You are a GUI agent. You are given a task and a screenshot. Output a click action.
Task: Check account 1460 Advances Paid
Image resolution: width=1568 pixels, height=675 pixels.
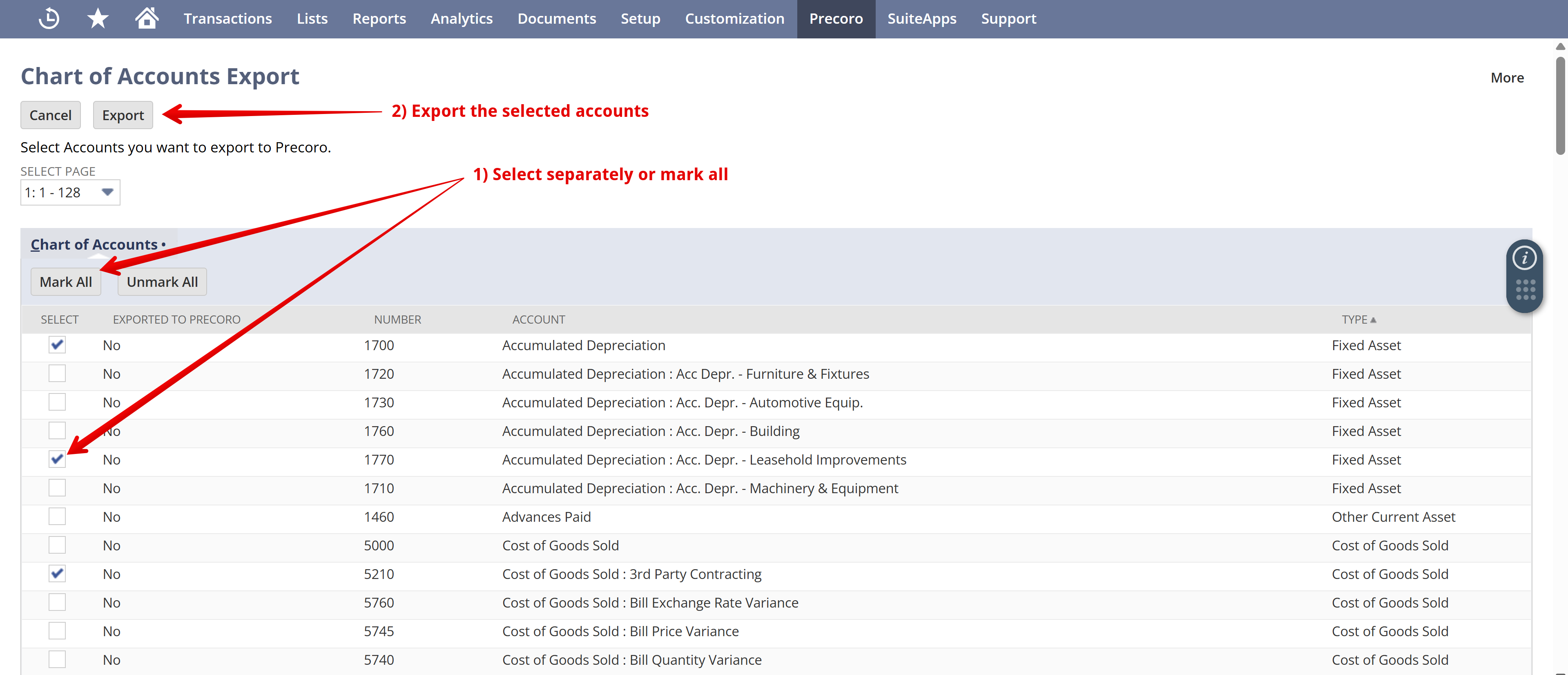(x=57, y=517)
